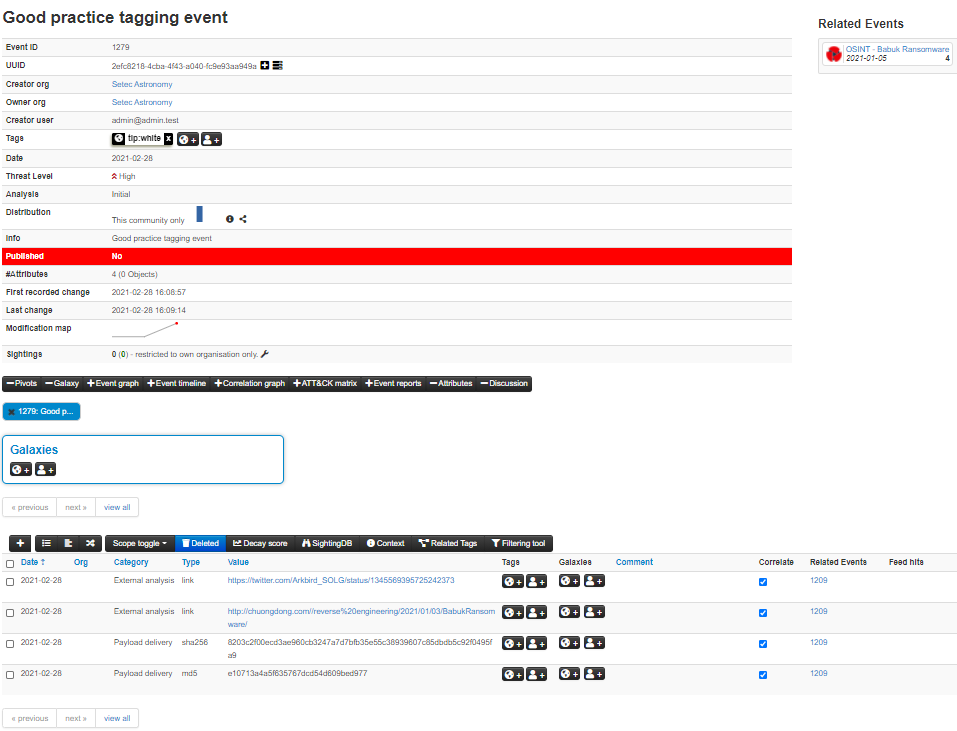Open the Filtering tool
This screenshot has width=957, height=731.
click(518, 543)
